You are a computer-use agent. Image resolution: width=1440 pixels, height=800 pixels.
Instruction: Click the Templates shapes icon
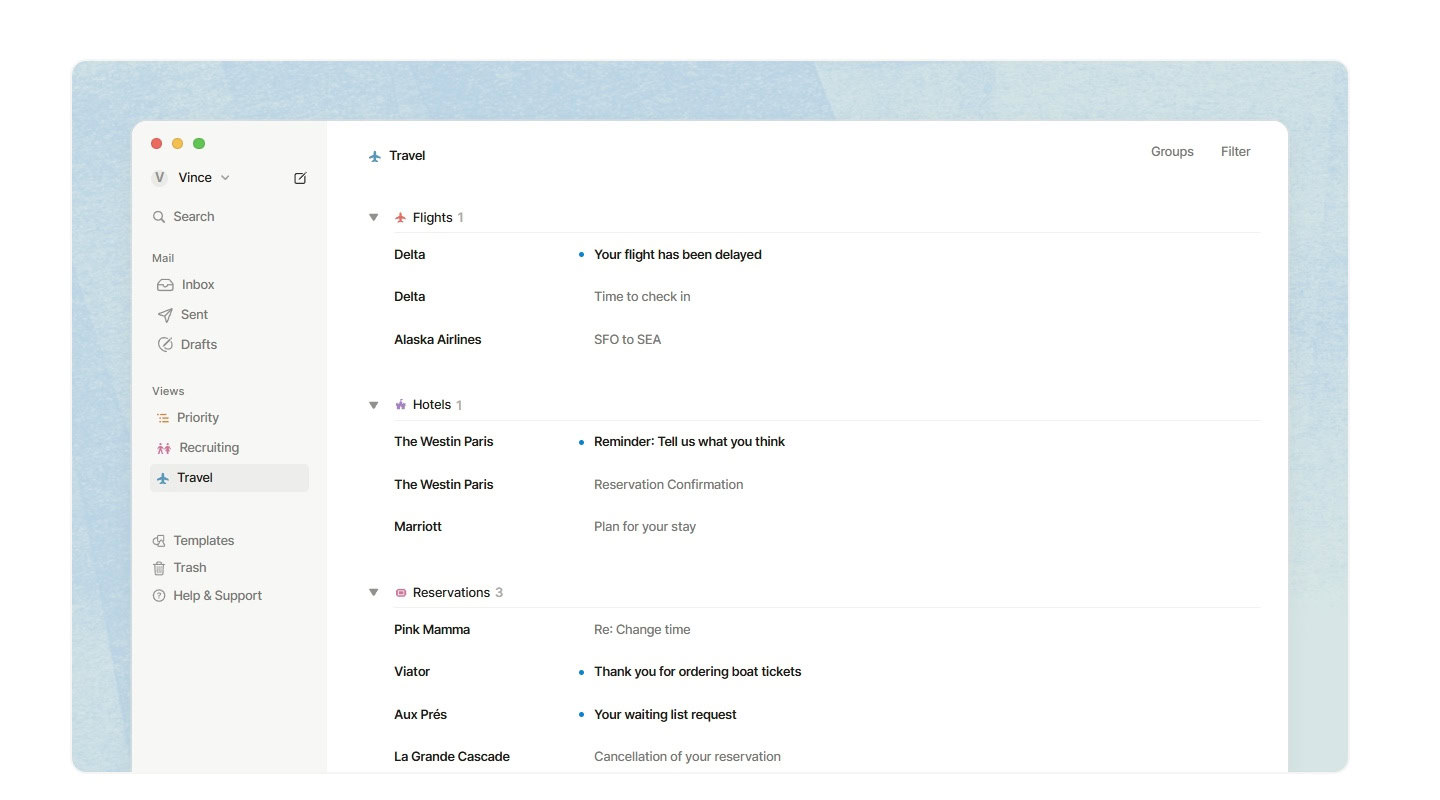pyautogui.click(x=159, y=541)
